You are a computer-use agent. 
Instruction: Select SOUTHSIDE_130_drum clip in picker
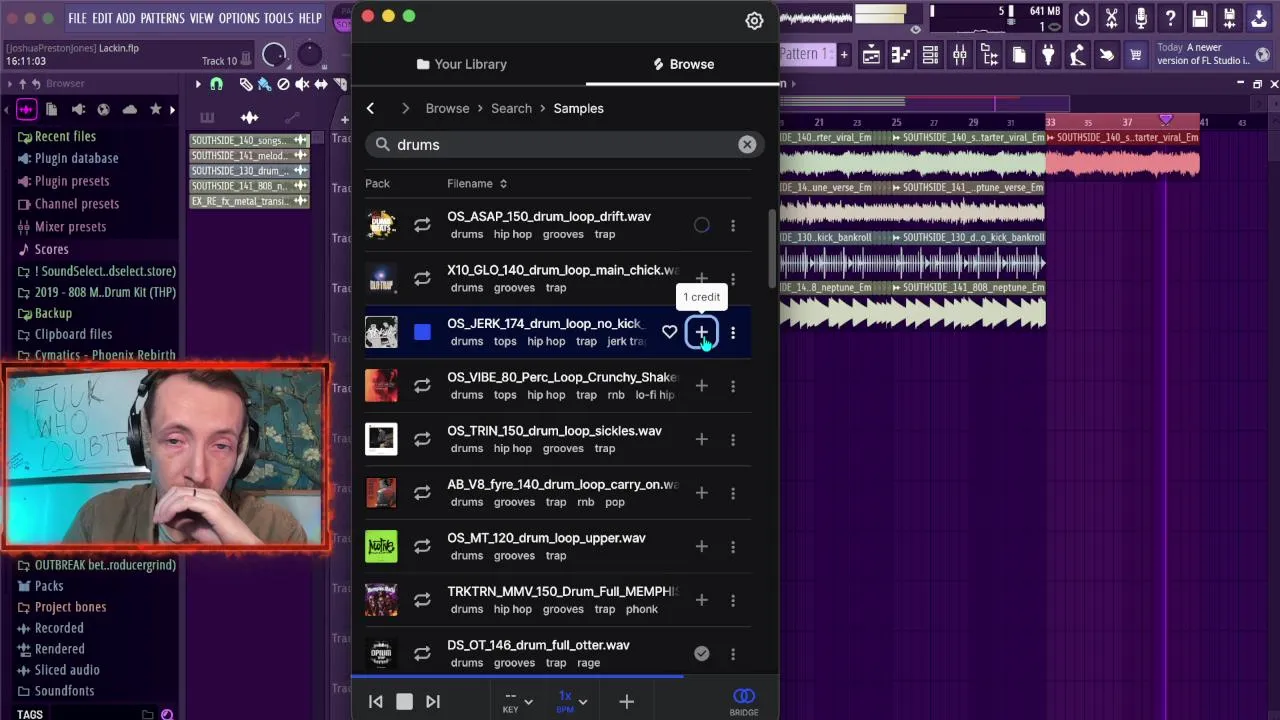(x=249, y=171)
